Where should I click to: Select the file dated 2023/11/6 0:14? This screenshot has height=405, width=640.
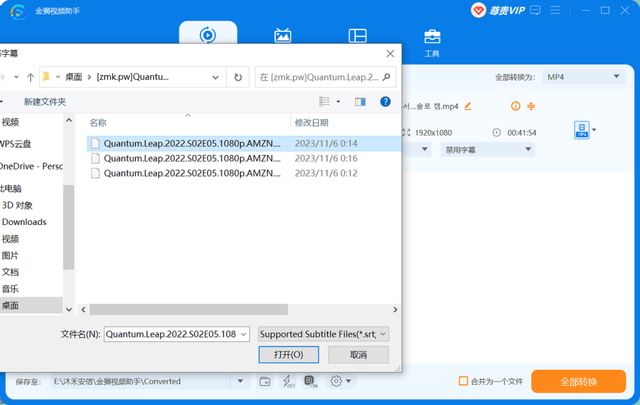tap(244, 143)
